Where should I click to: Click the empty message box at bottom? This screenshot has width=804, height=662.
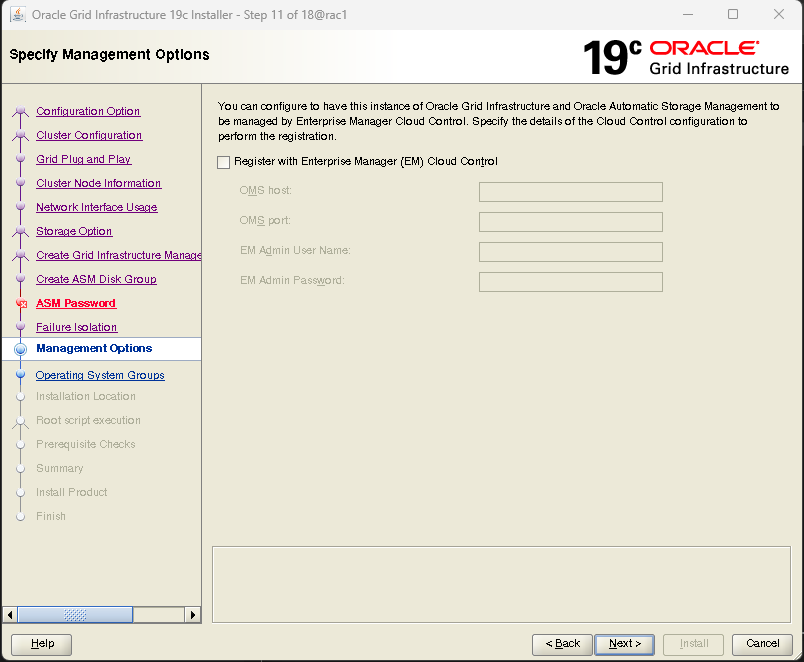point(501,585)
